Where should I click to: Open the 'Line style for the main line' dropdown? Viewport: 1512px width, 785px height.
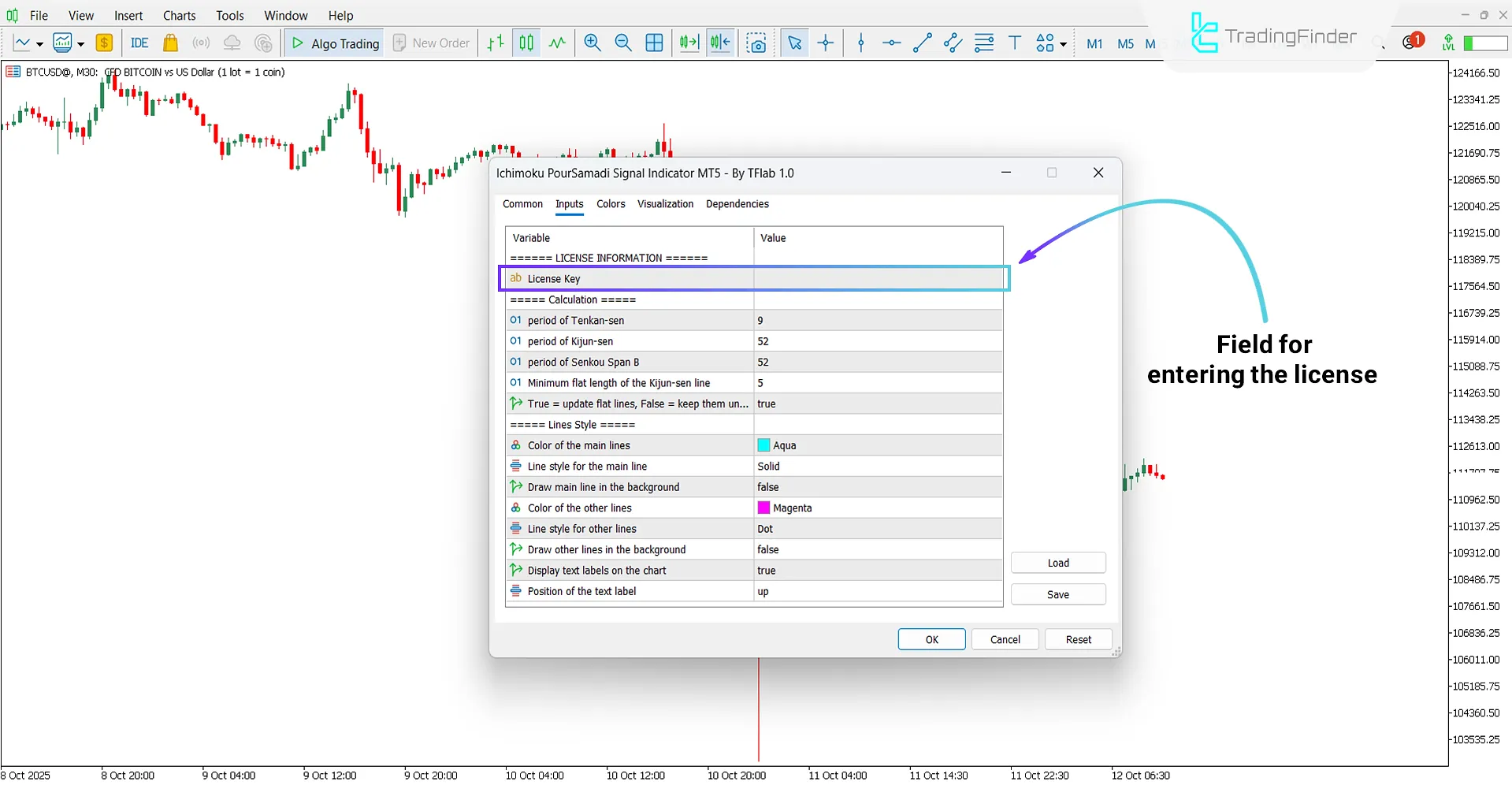[877, 467]
